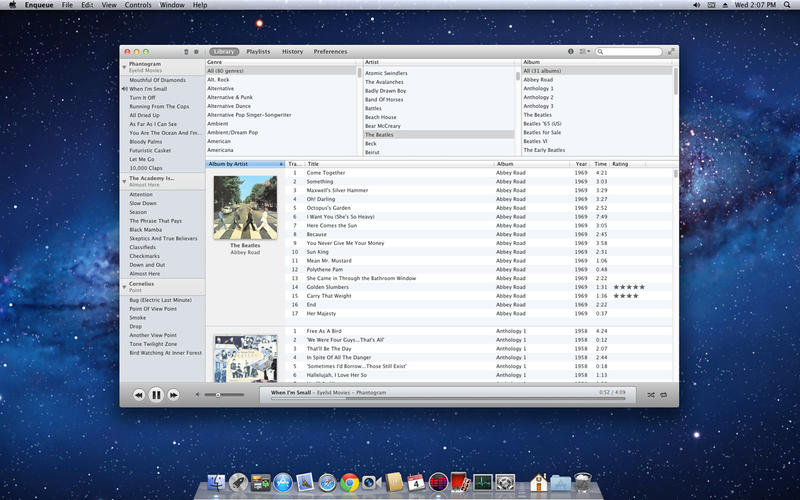Click the Abbey Road album cover thumbnail

[x=245, y=207]
